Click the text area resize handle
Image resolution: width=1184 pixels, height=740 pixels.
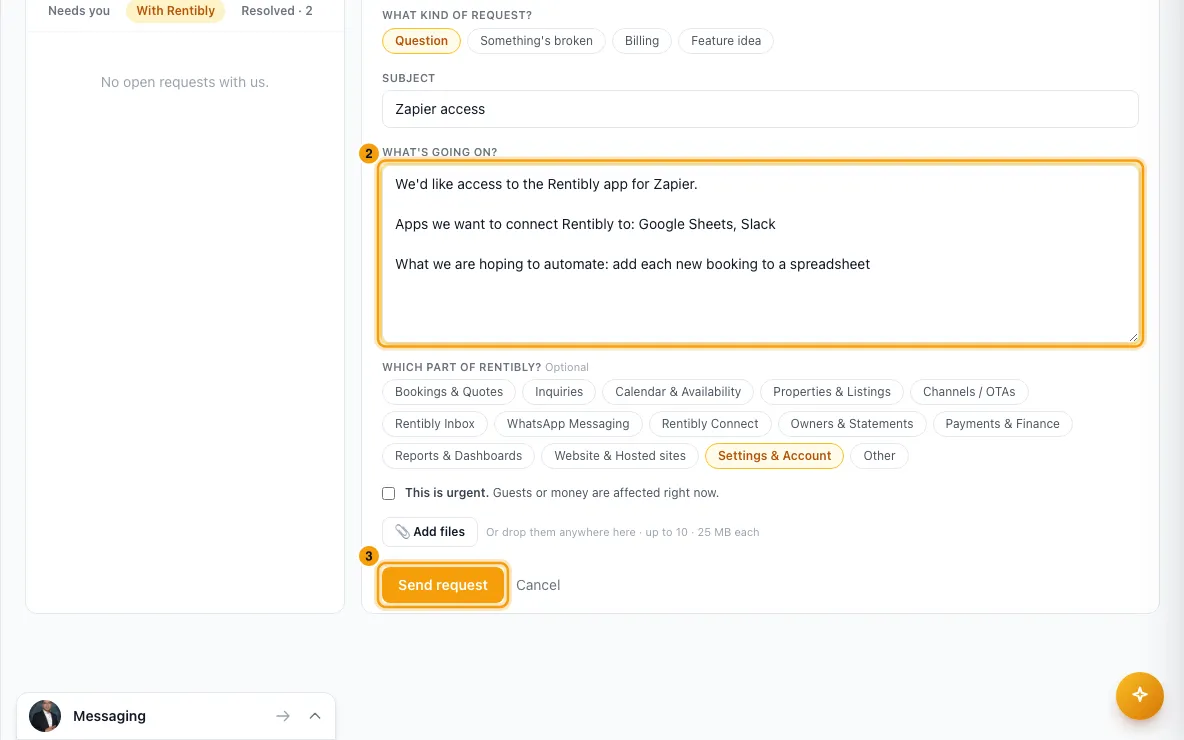pos(1133,338)
